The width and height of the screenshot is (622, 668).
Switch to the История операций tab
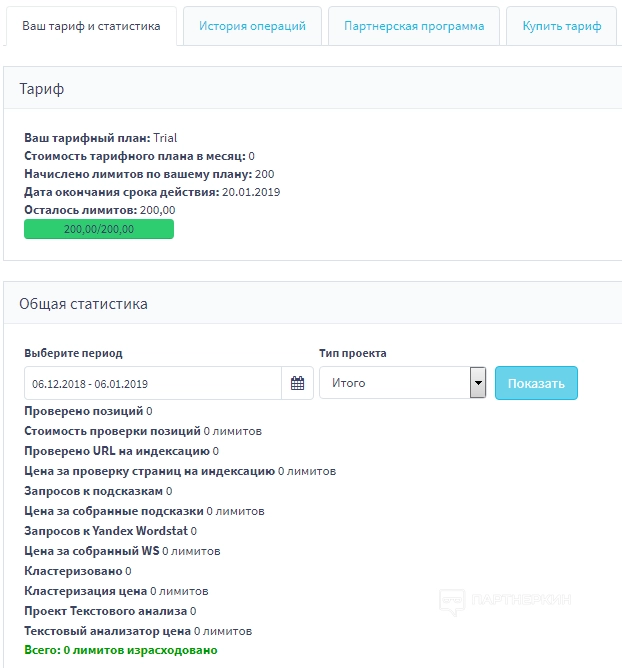point(252,26)
